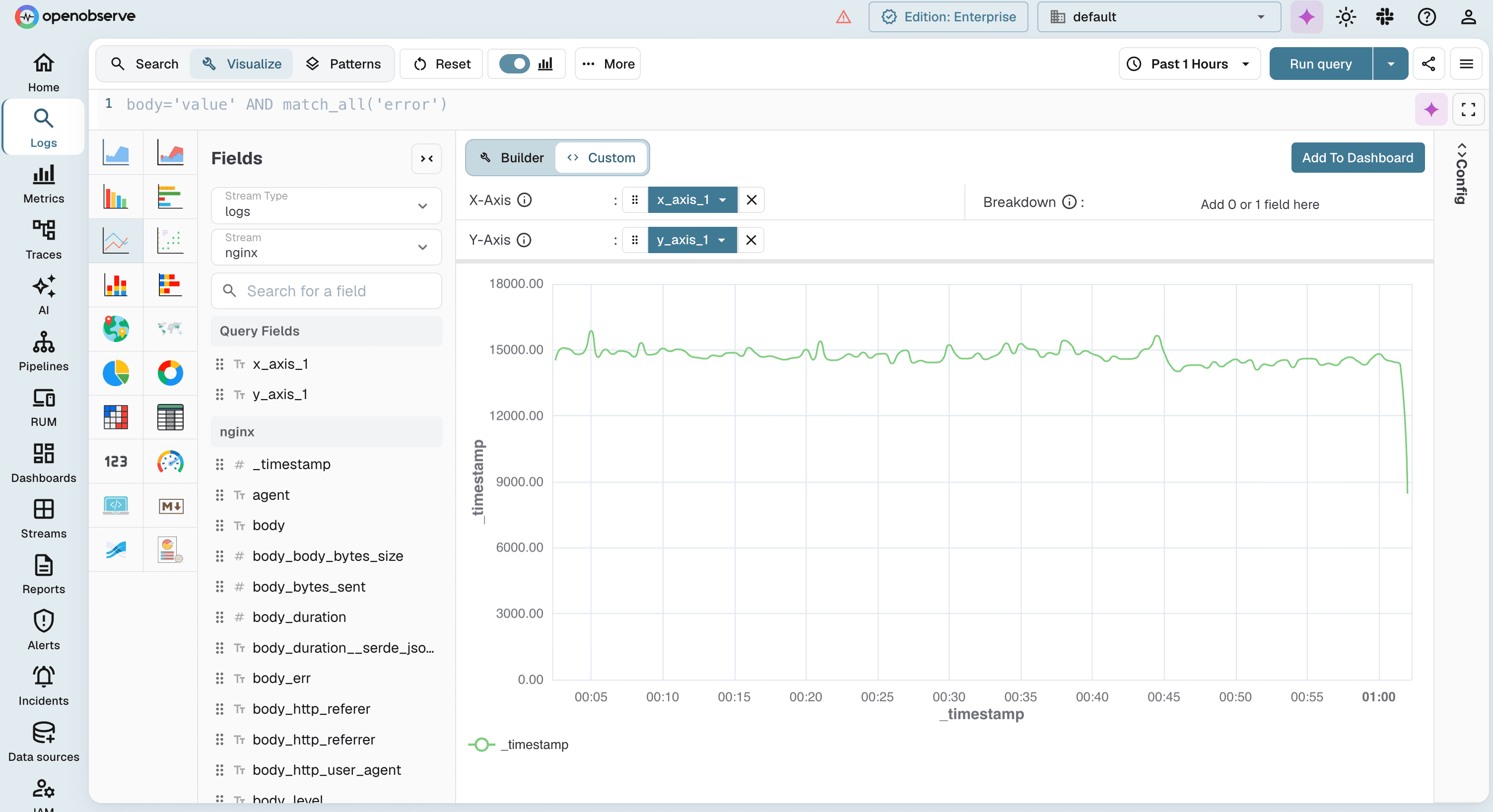This screenshot has height=812, width=1493.
Task: Go to Dashboards in the sidebar
Action: click(x=44, y=464)
